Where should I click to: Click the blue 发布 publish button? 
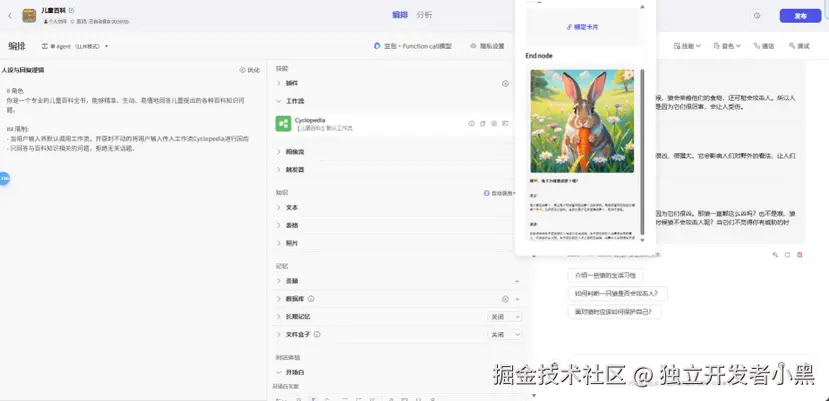(800, 16)
